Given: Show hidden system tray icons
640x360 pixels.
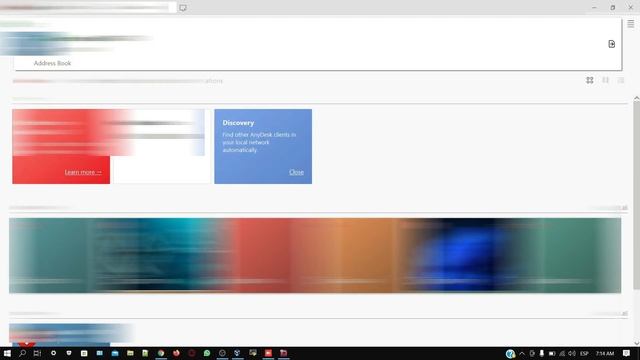Looking at the screenshot, I should pyautogui.click(x=522, y=353).
